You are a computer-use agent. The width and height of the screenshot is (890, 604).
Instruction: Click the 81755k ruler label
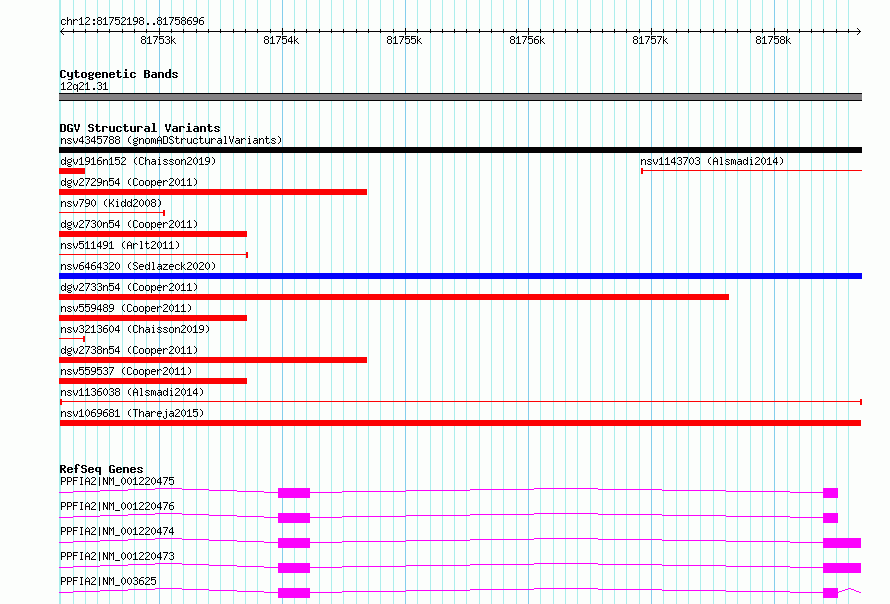click(404, 40)
